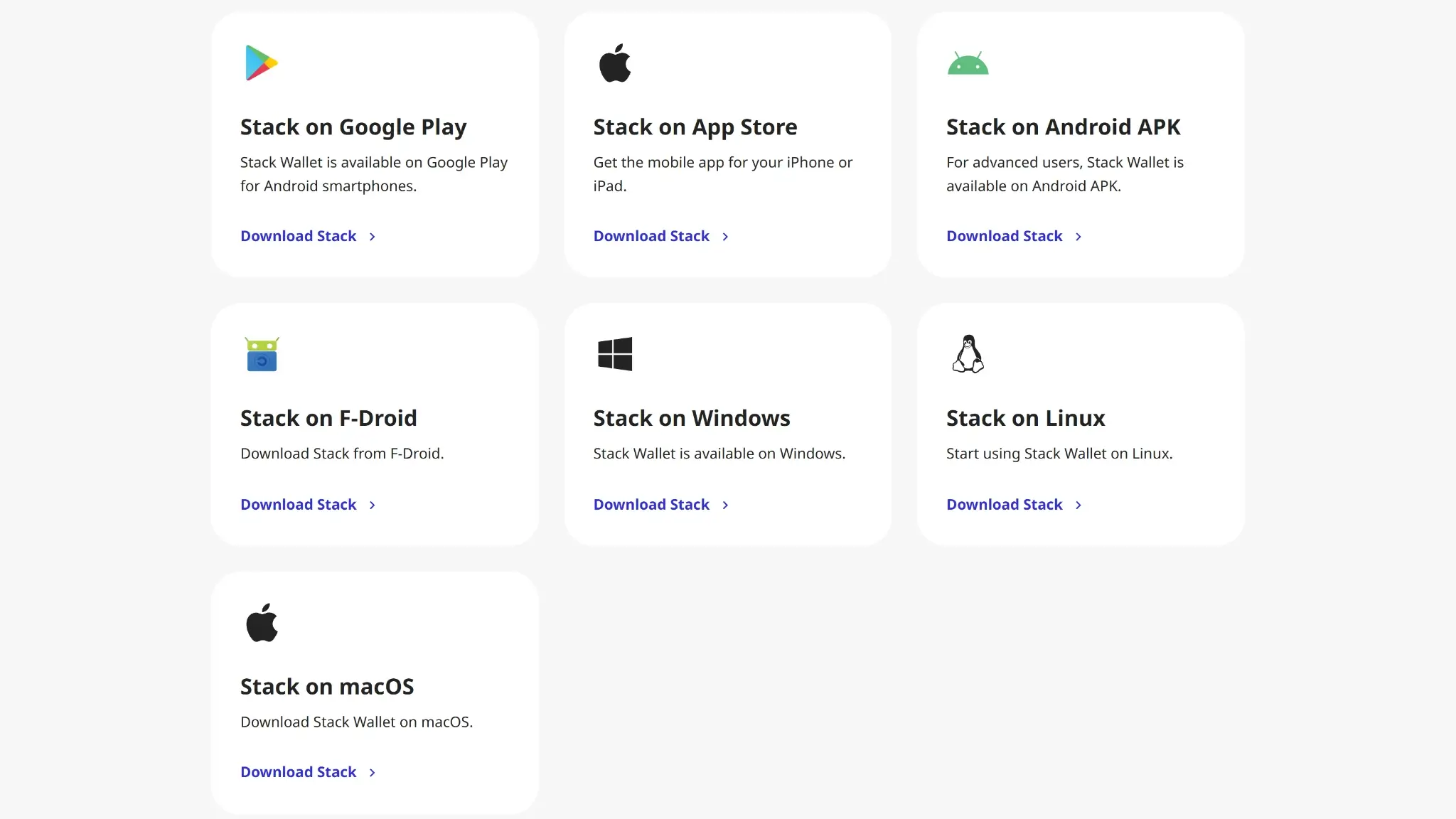Follow Download Stack link for Android APK
Image resolution: width=1456 pixels, height=819 pixels.
click(1004, 236)
